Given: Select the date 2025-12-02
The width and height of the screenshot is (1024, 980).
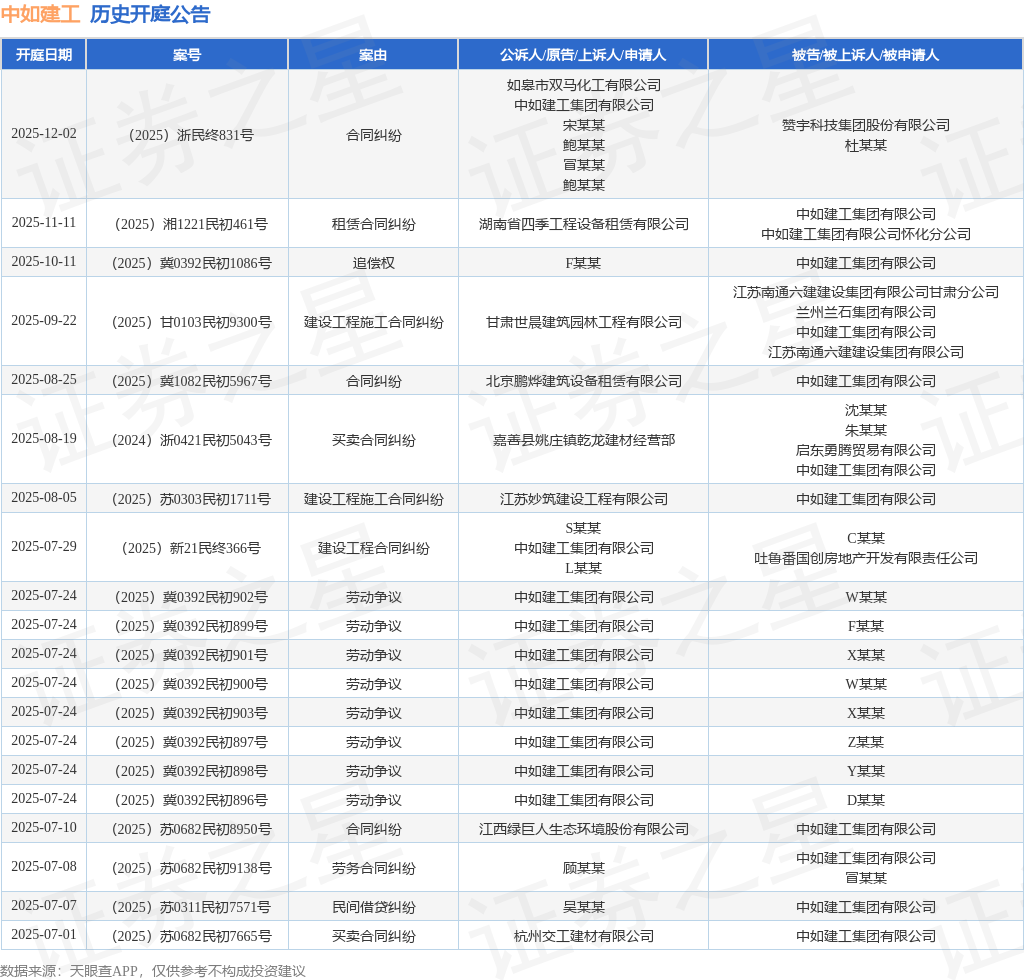Looking at the screenshot, I should coord(44,133).
